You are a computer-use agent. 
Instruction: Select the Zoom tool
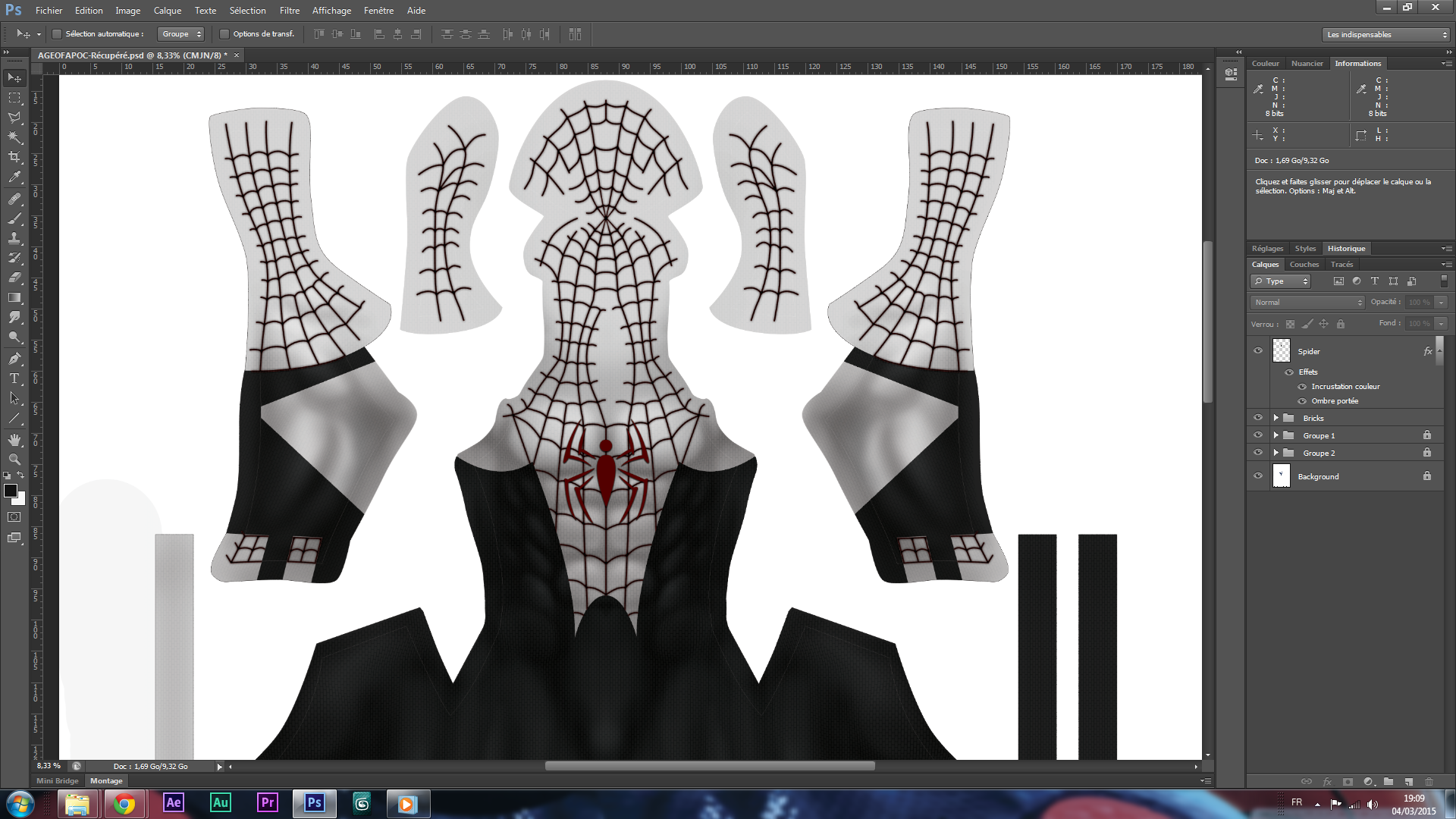pyautogui.click(x=14, y=460)
